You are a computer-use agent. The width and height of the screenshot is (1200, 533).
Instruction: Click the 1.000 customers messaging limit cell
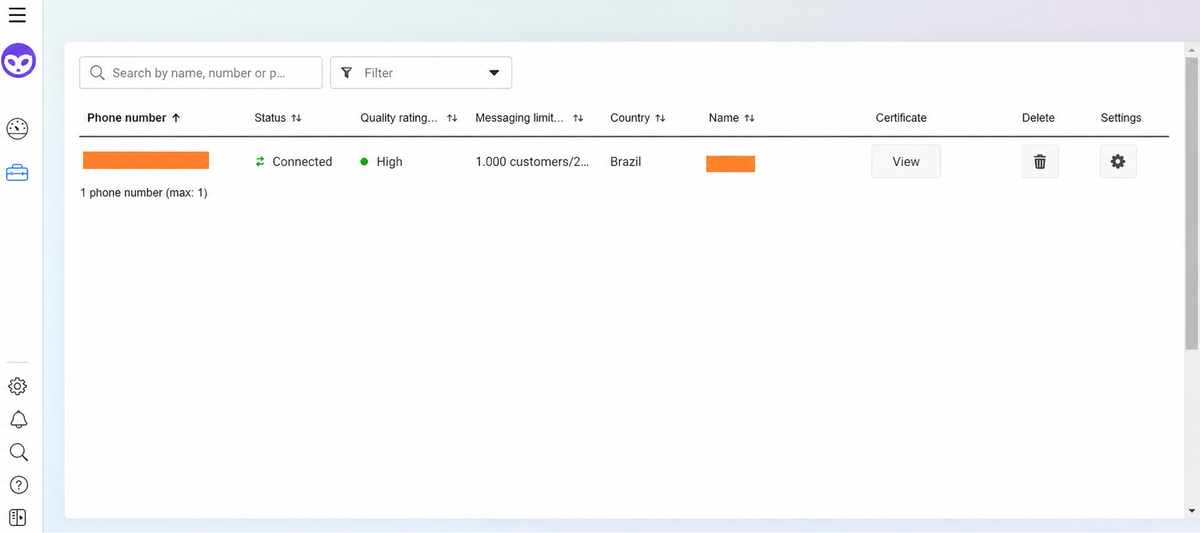point(532,161)
